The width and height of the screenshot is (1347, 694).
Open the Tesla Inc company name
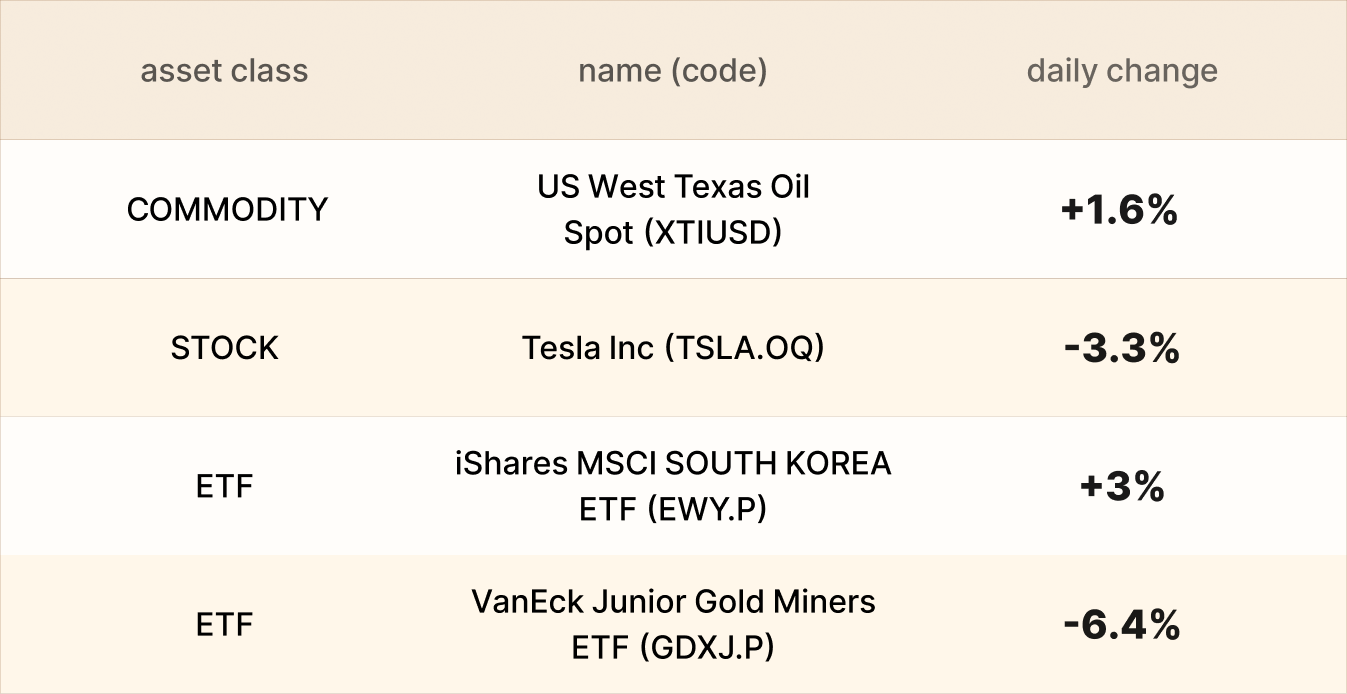tap(590, 348)
